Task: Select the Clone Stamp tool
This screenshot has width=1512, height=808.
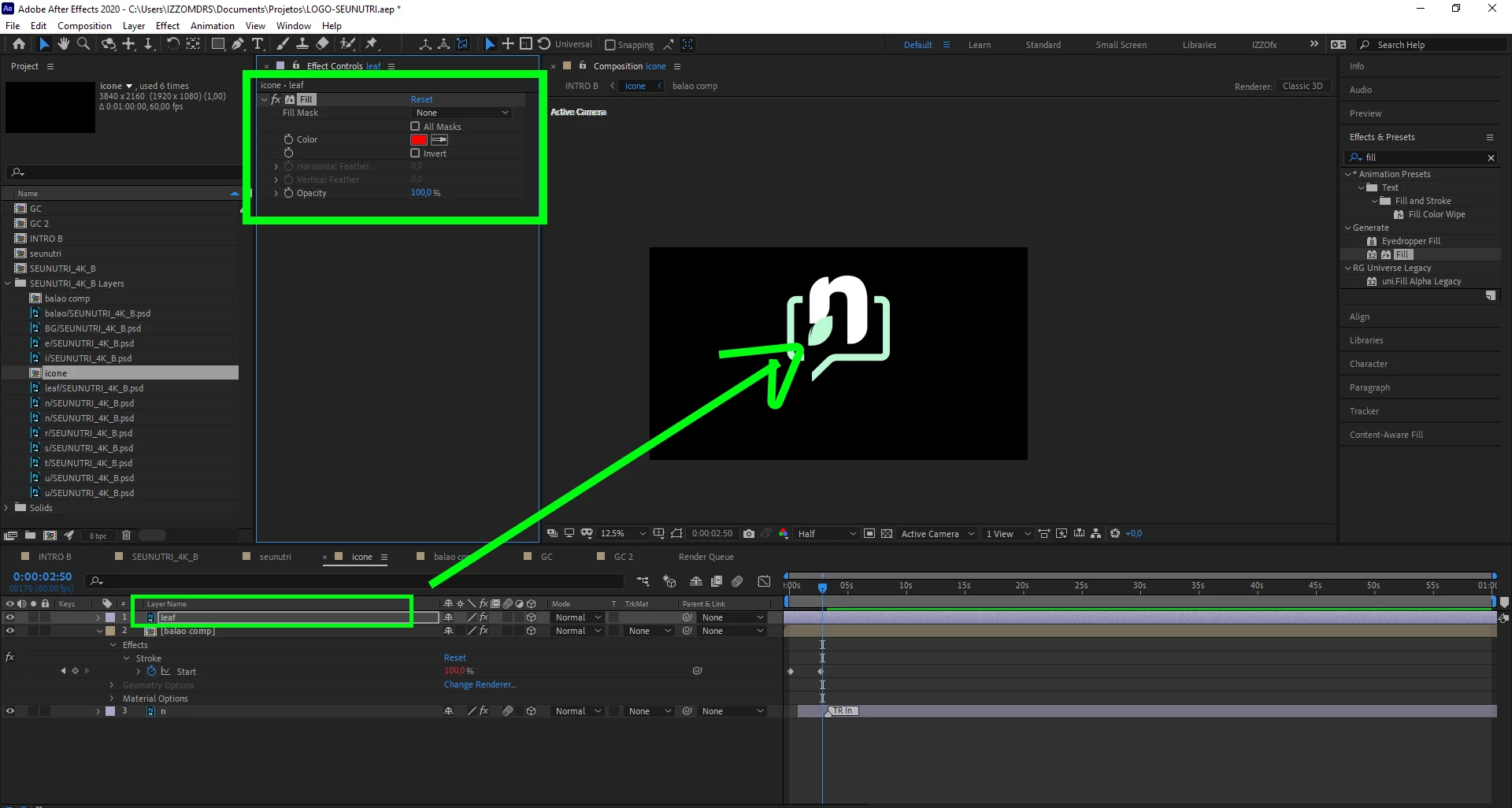Action: coord(302,44)
